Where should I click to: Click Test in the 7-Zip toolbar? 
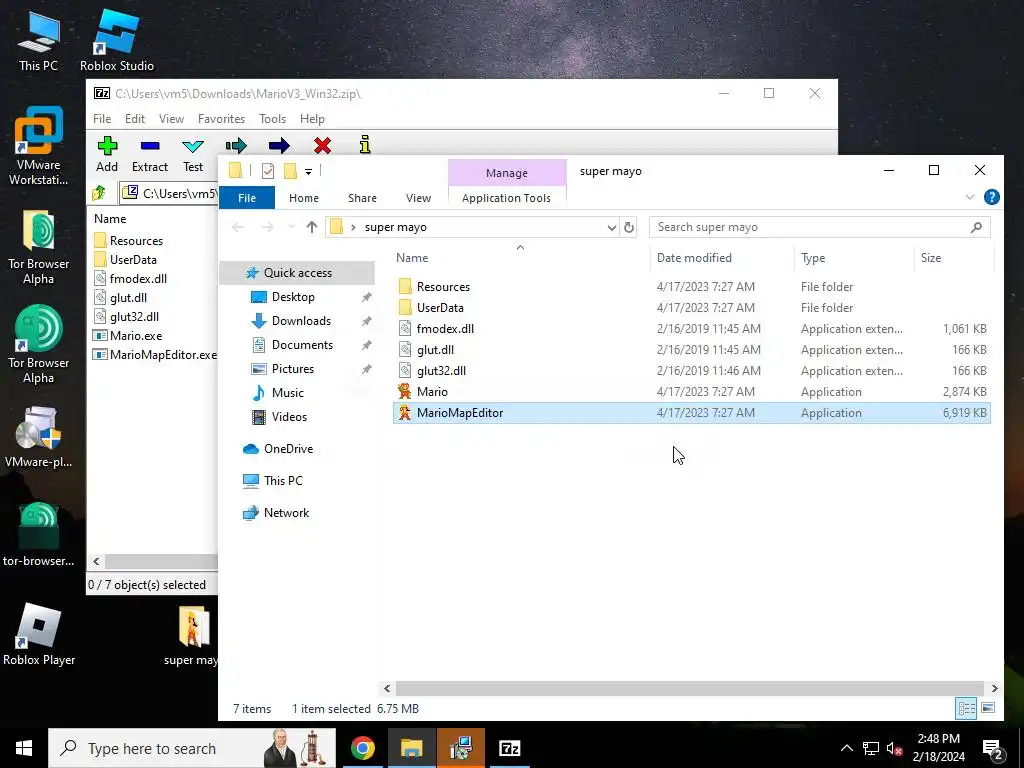click(193, 155)
